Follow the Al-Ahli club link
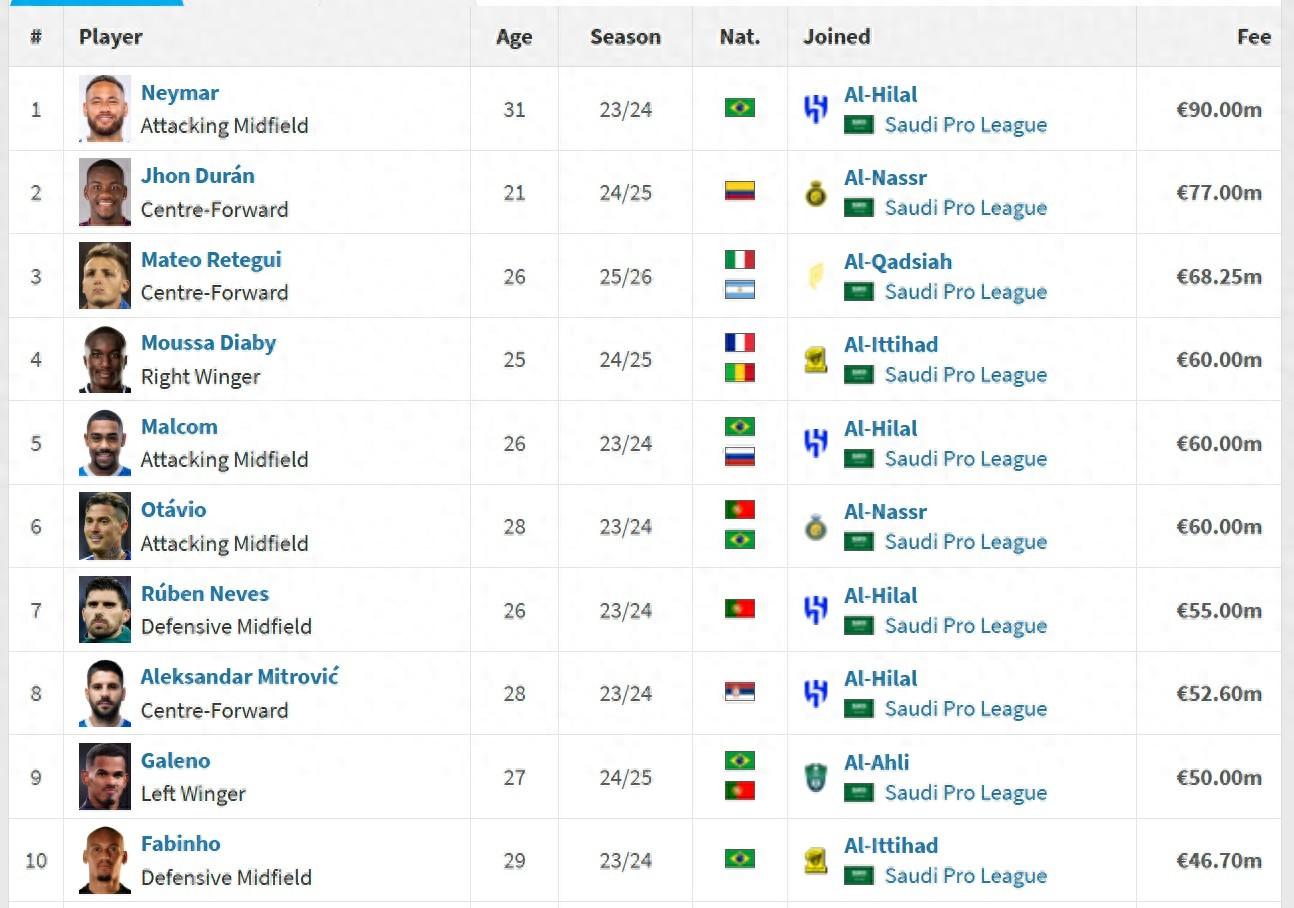The image size is (1294, 908). point(876,762)
